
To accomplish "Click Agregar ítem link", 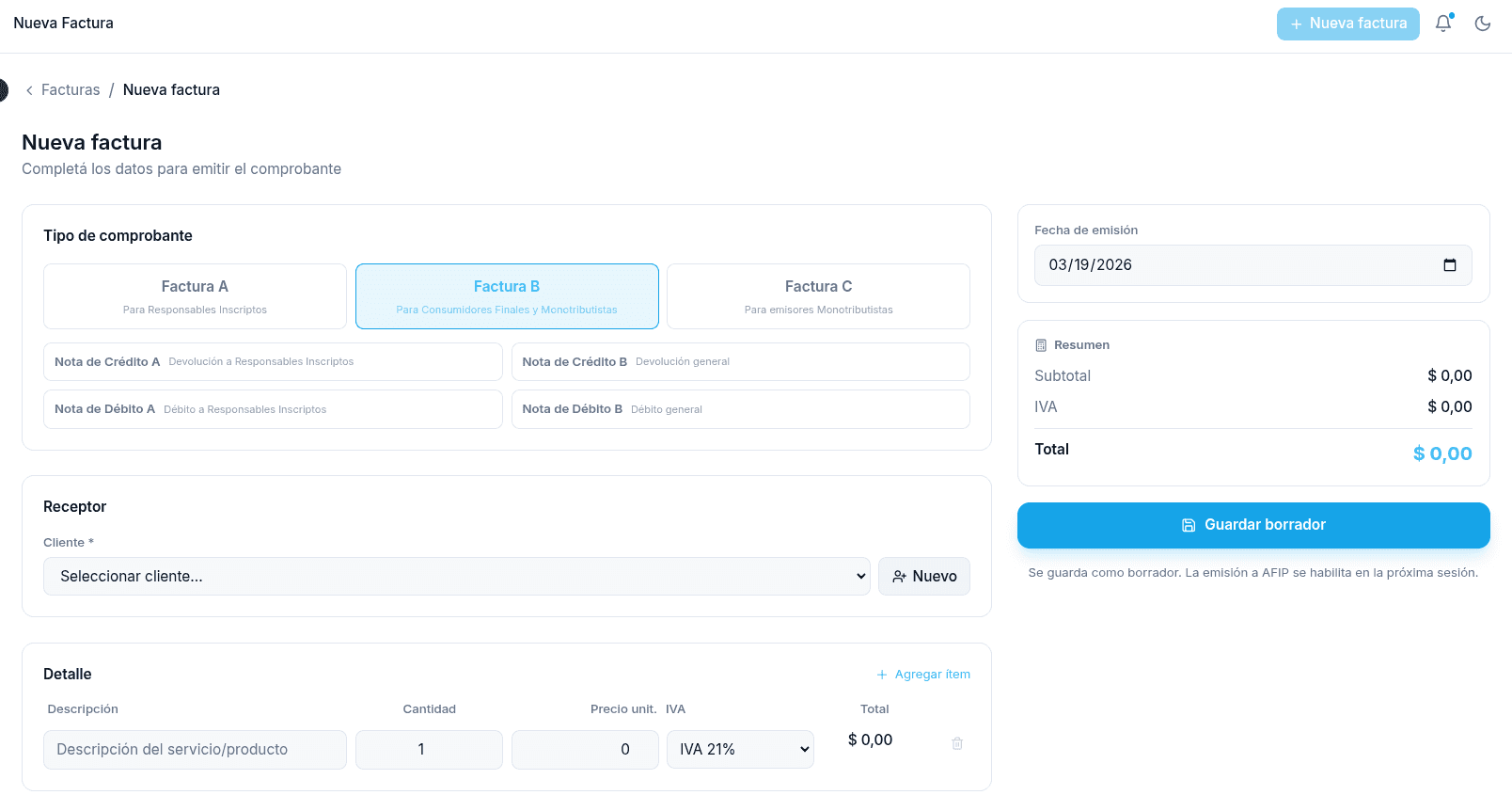I will coord(923,675).
